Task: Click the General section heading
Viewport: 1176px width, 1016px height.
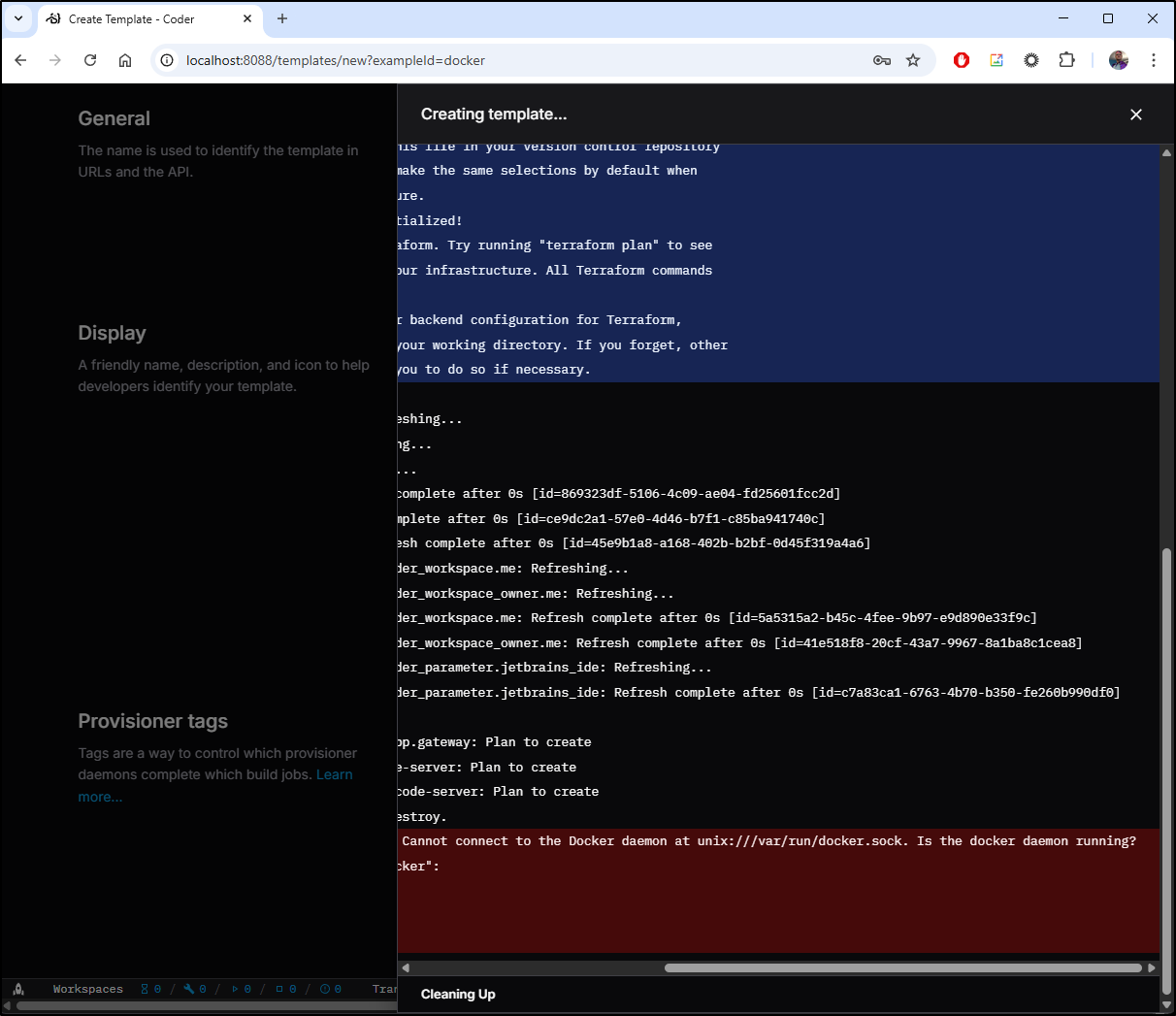Action: pos(114,118)
